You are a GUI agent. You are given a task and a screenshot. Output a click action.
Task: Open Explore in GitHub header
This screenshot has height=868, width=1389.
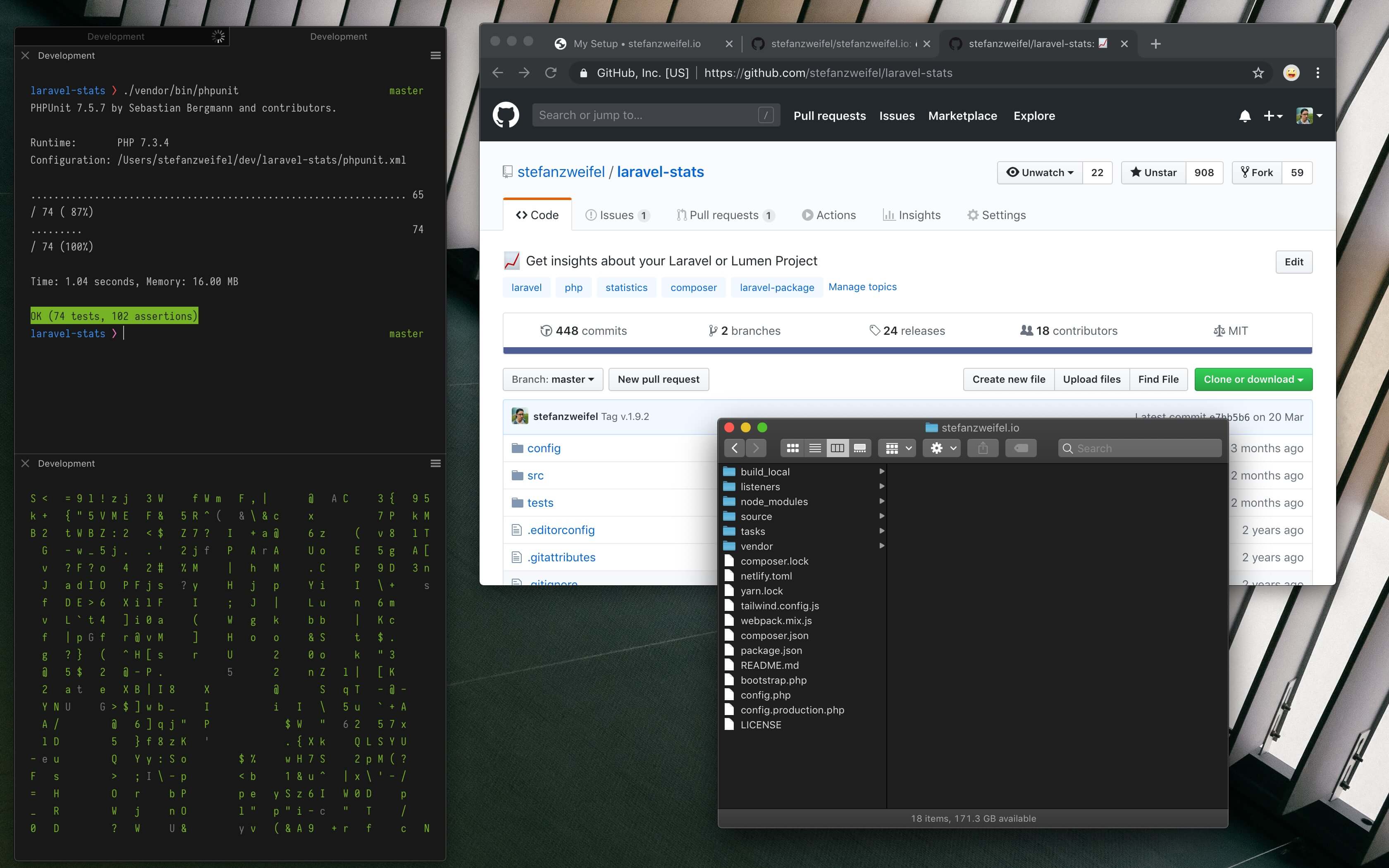pyautogui.click(x=1034, y=116)
